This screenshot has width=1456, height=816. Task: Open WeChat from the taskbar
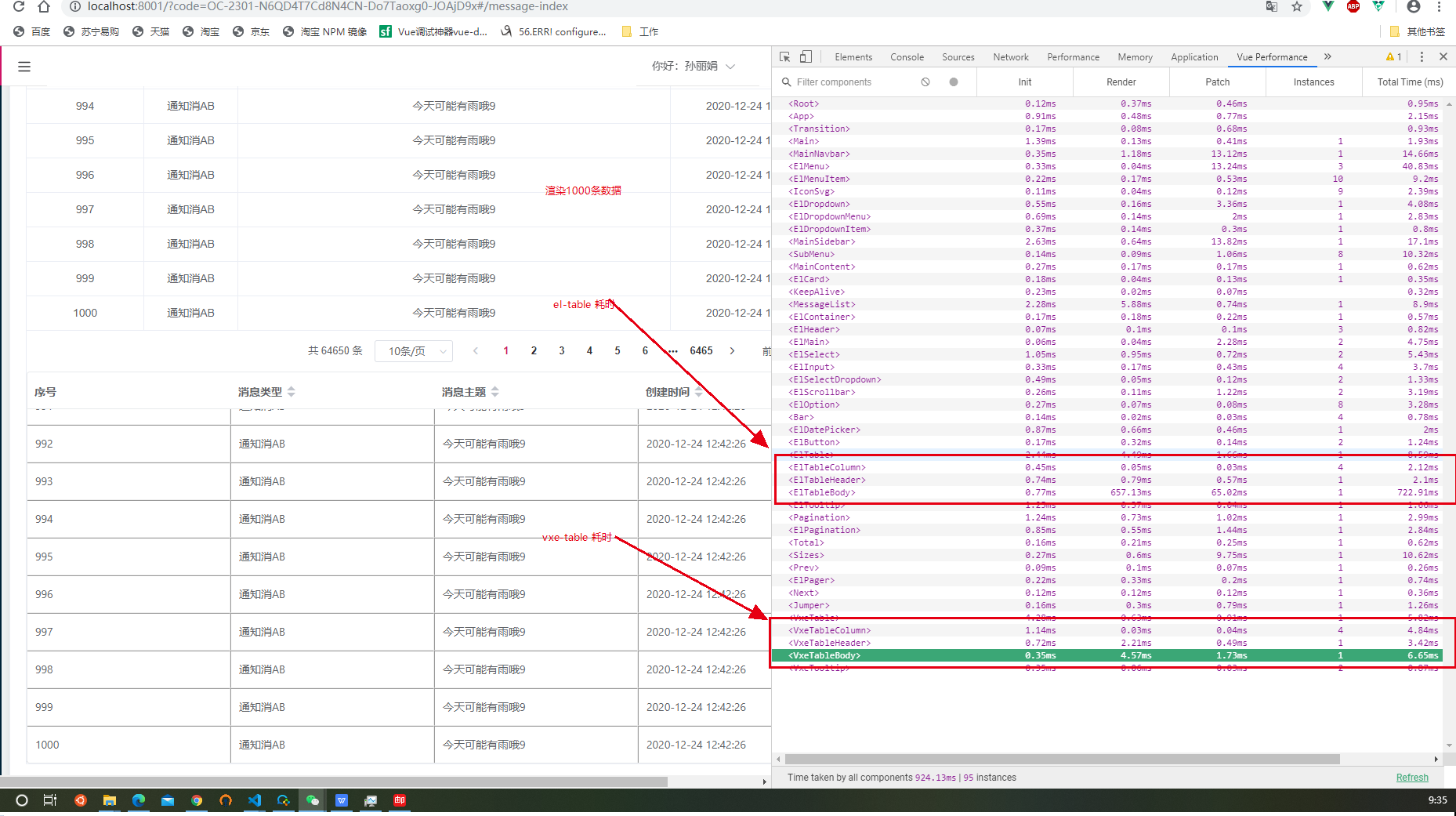click(x=313, y=800)
